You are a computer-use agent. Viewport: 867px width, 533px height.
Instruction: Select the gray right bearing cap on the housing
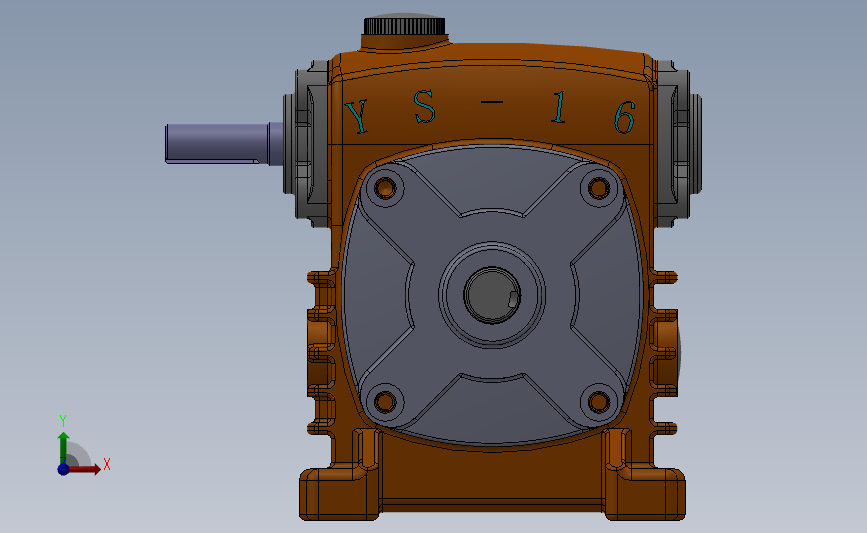point(677,144)
